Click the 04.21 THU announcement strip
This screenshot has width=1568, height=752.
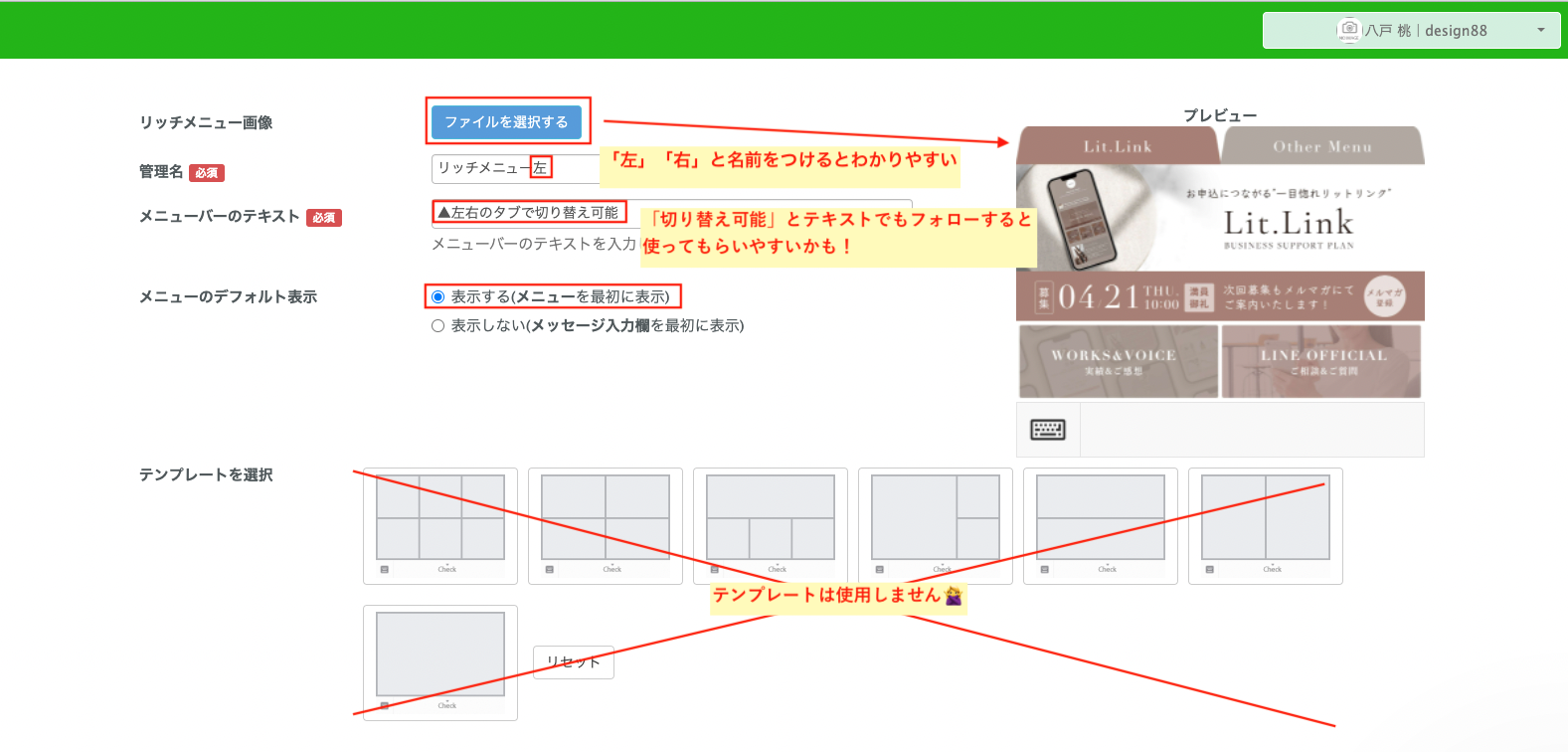tap(1220, 296)
